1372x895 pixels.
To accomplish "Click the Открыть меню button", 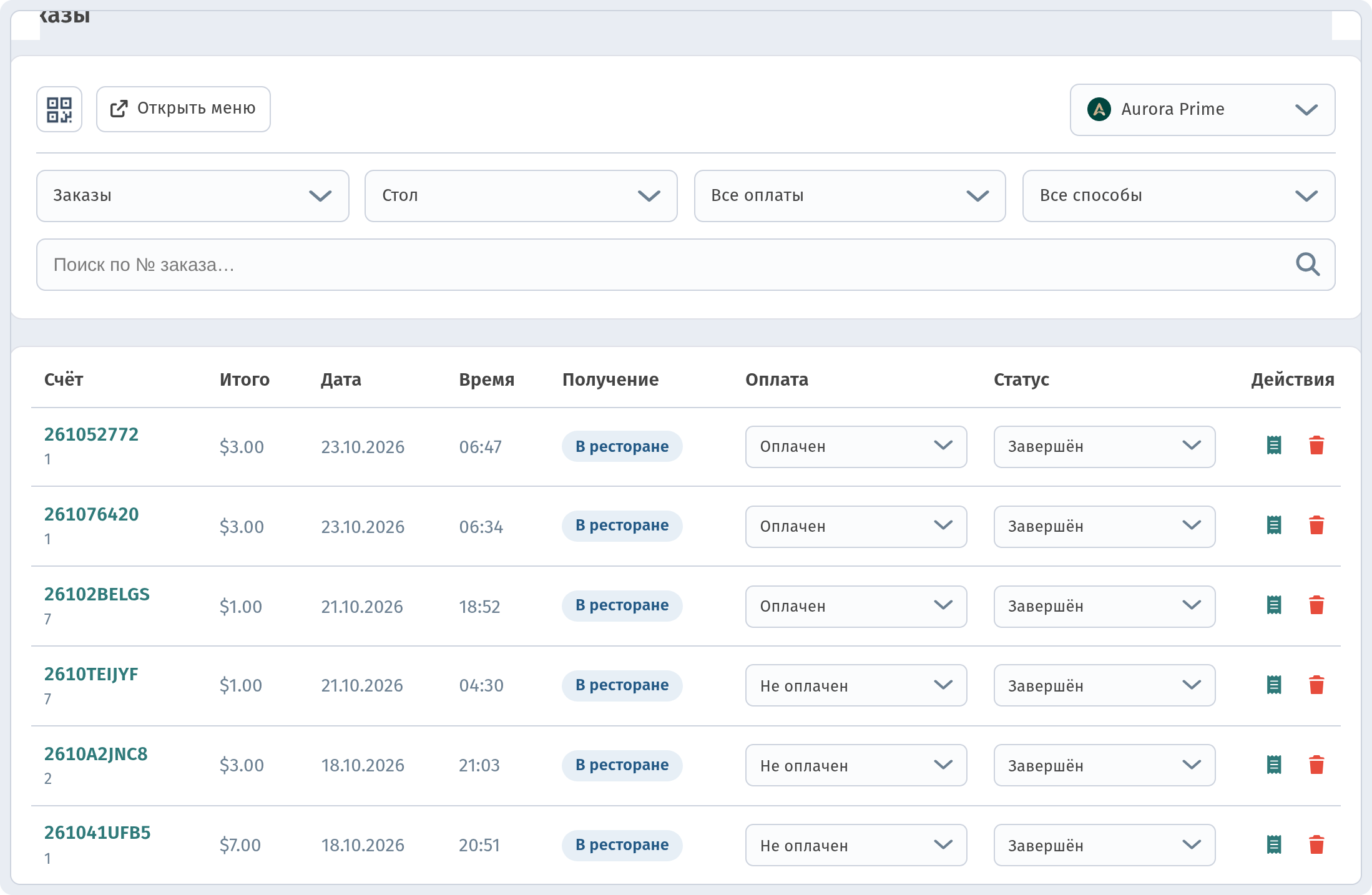I will (184, 109).
